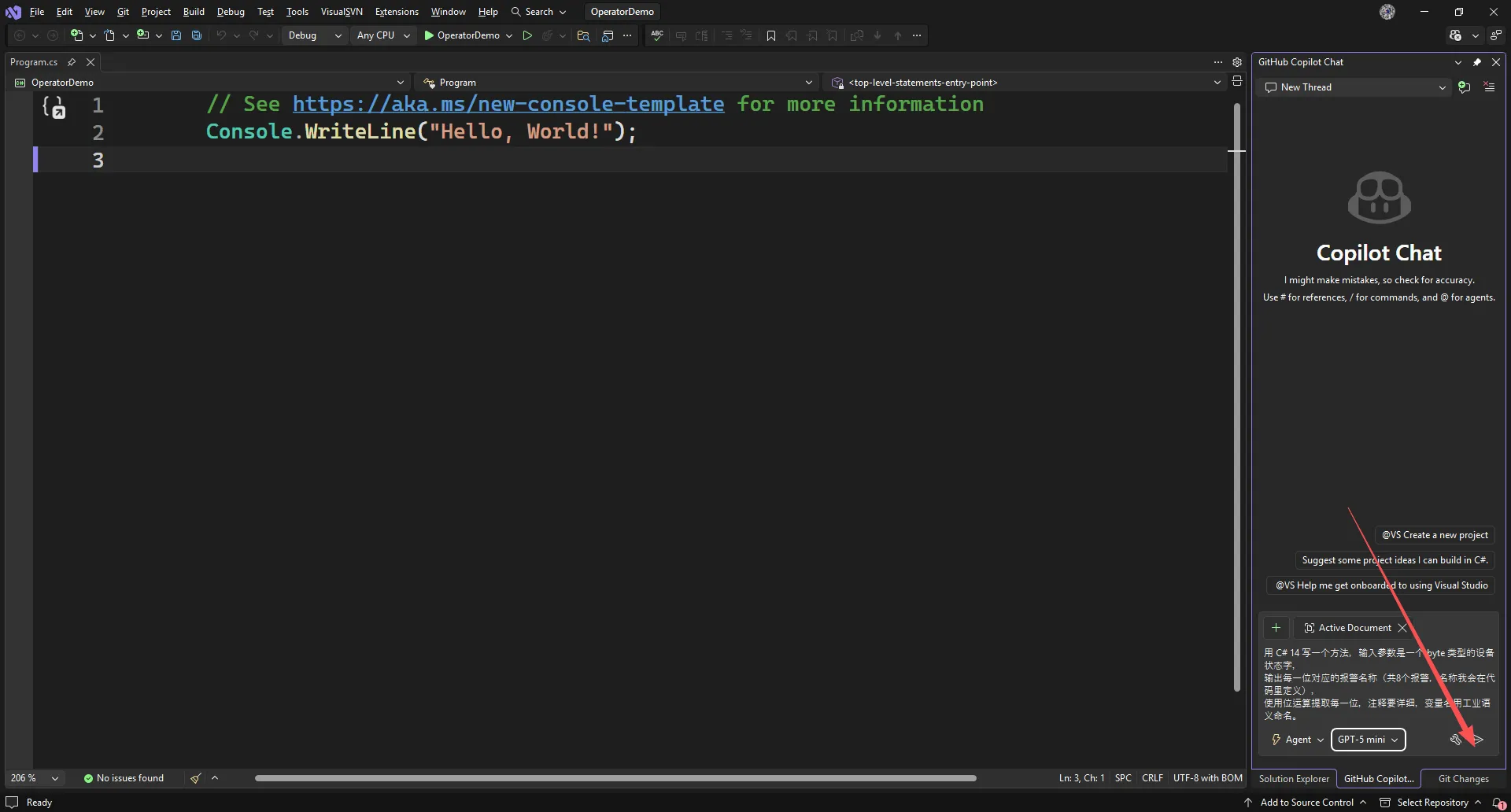Open the notifications bell in the status bar
1511x812 pixels.
coord(1498,803)
